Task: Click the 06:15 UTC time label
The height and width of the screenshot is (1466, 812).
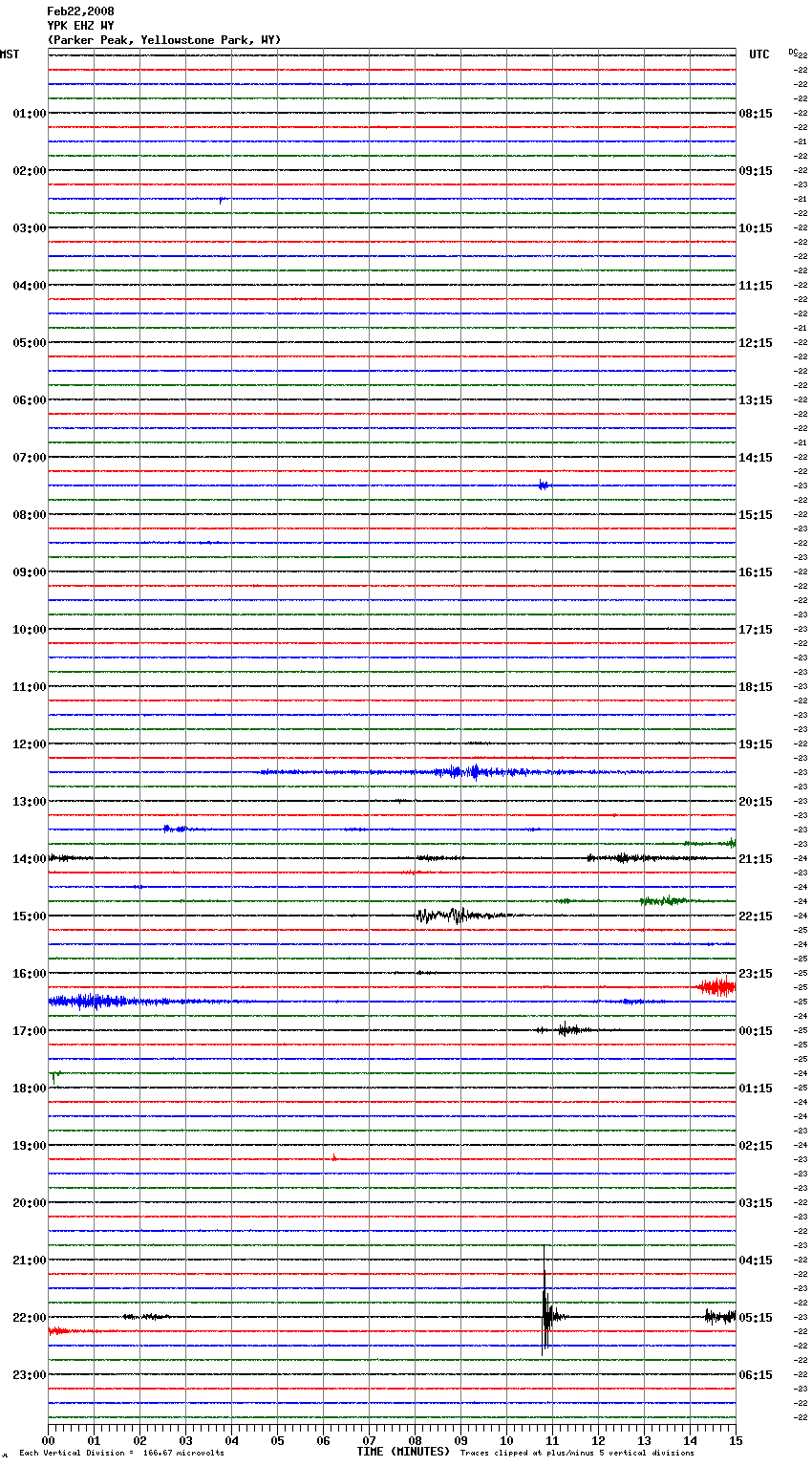Action: click(756, 1375)
